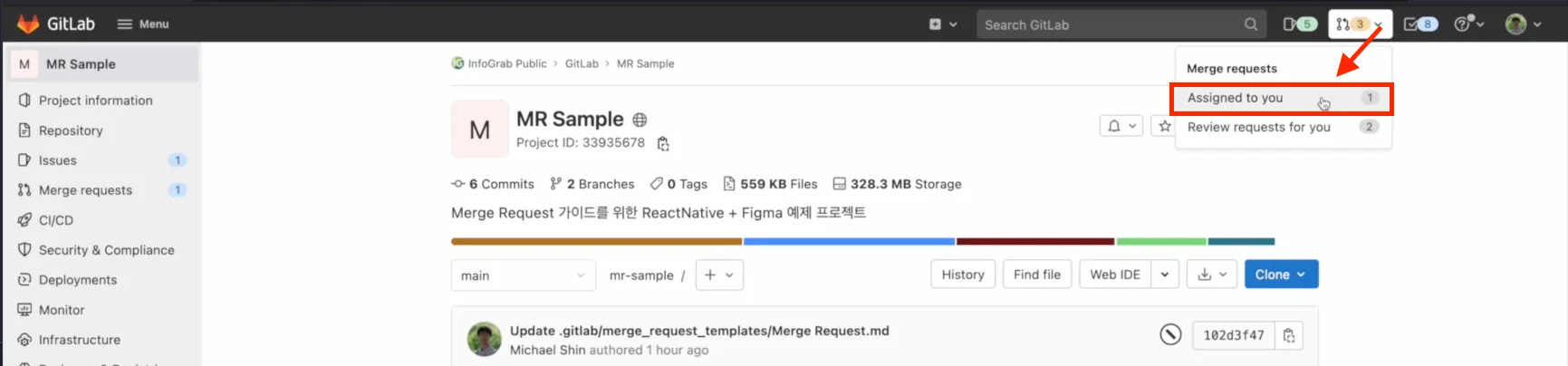Open the notification bell dropdown
Viewport: 1568px width, 366px height.
coord(1121,126)
